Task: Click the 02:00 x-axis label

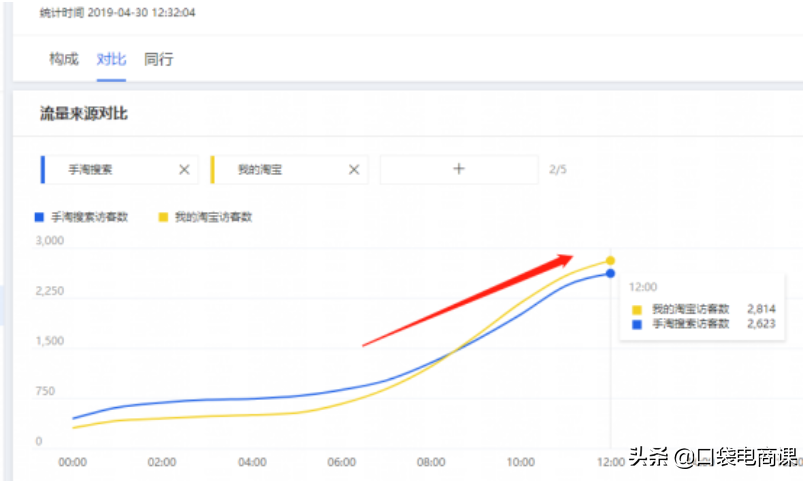Action: click(x=162, y=462)
